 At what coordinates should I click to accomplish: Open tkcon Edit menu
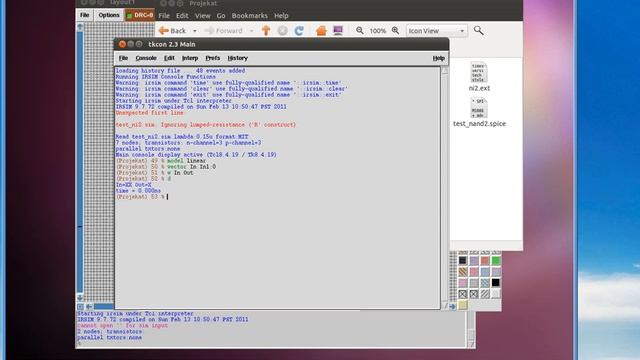[169, 58]
